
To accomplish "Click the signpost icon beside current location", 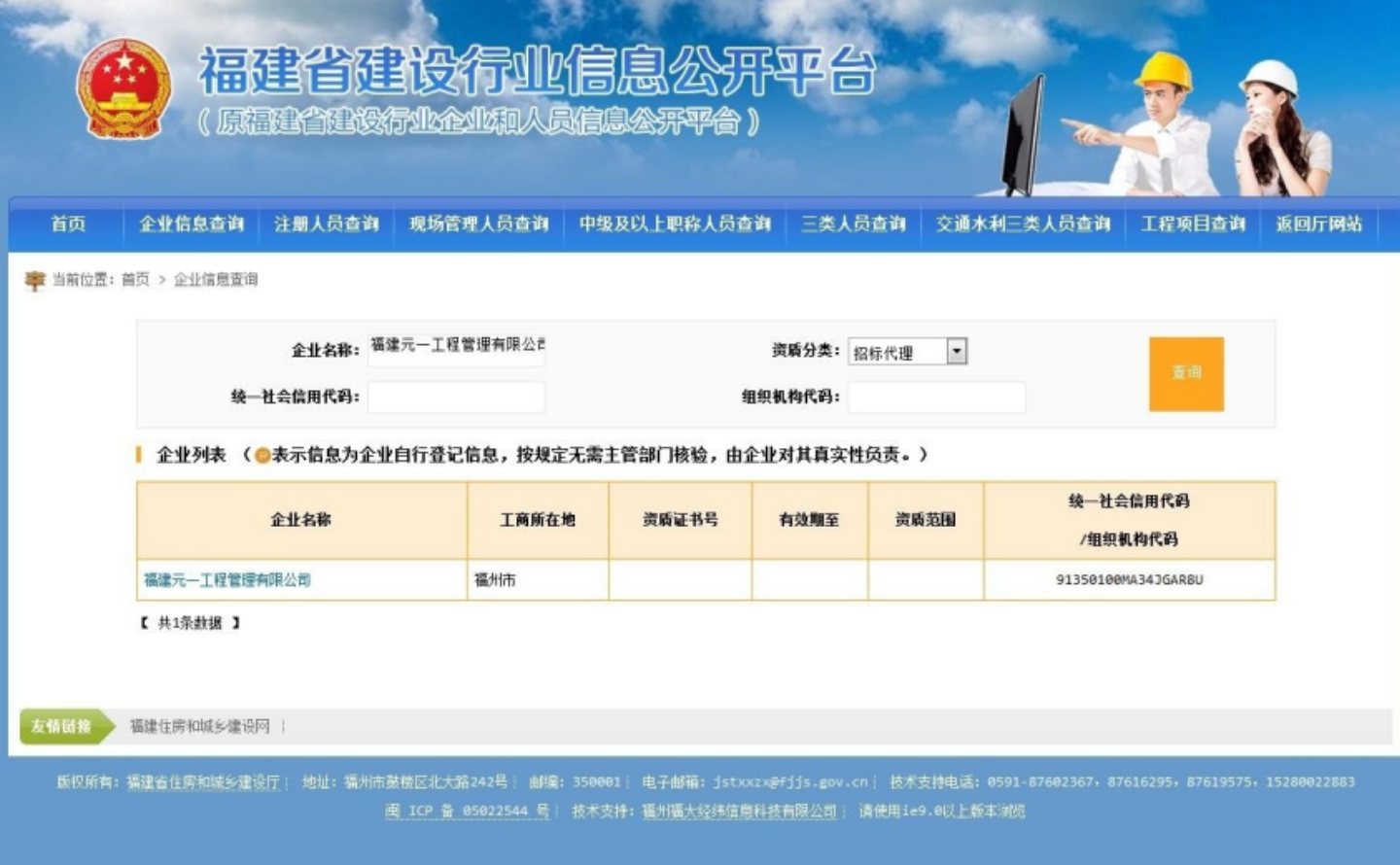I will pyautogui.click(x=35, y=280).
